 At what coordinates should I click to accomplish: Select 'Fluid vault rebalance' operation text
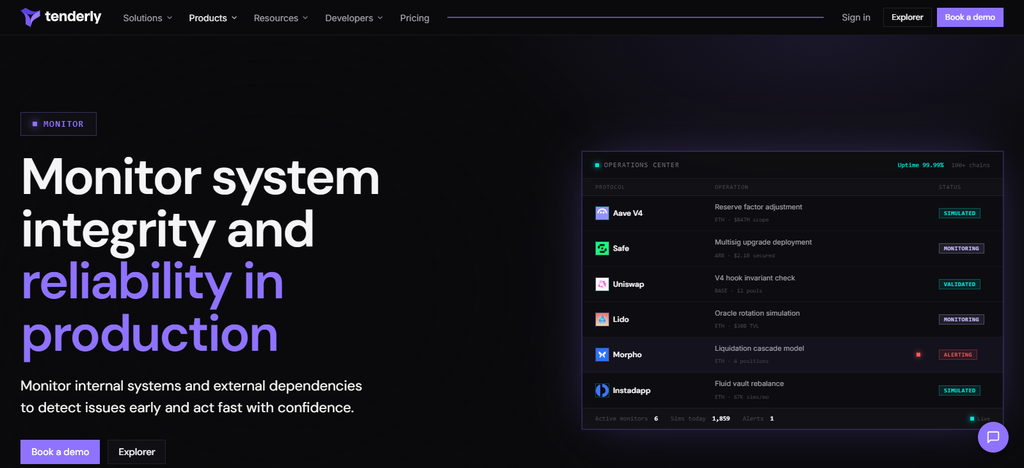coord(749,384)
